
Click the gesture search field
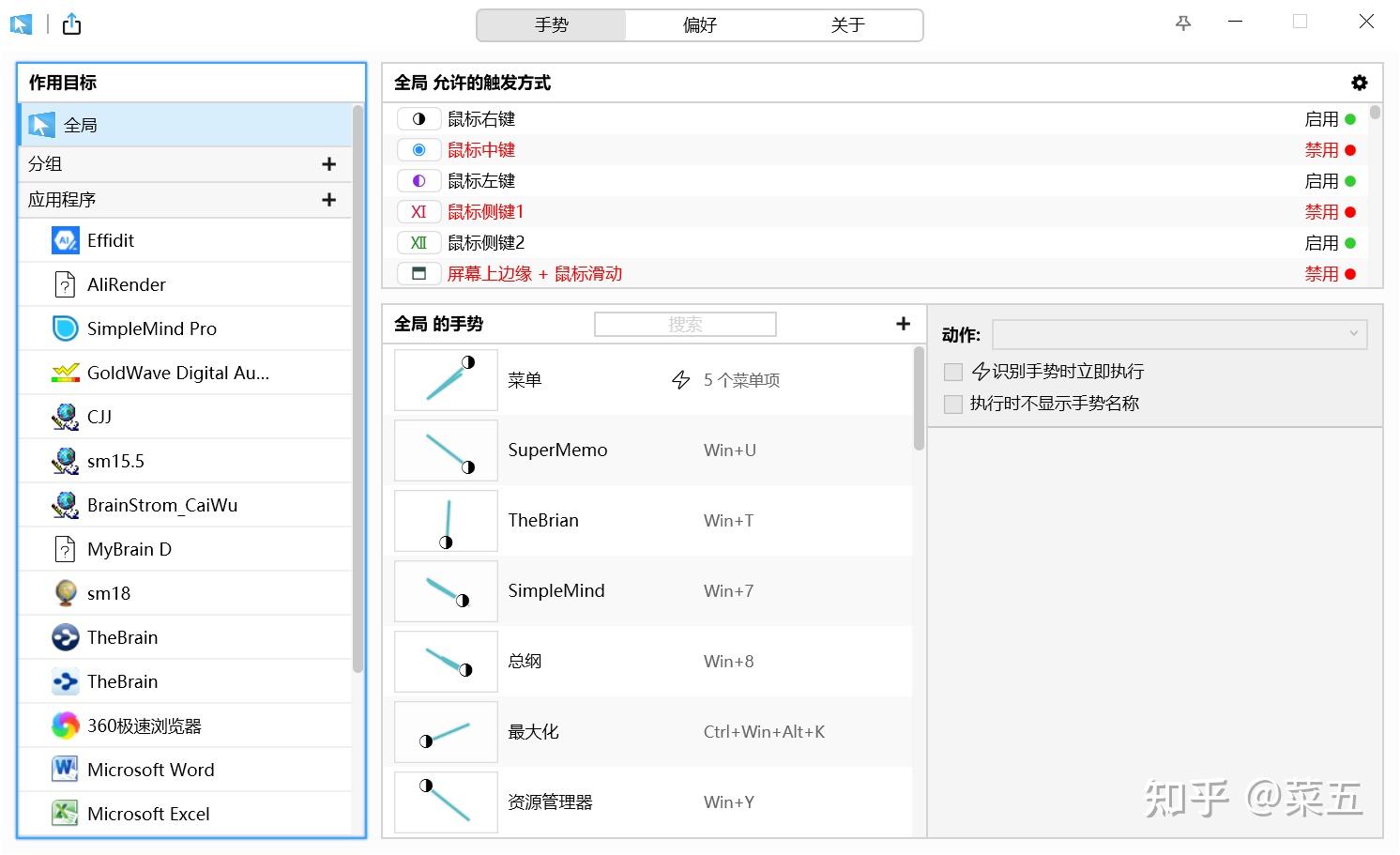(685, 323)
